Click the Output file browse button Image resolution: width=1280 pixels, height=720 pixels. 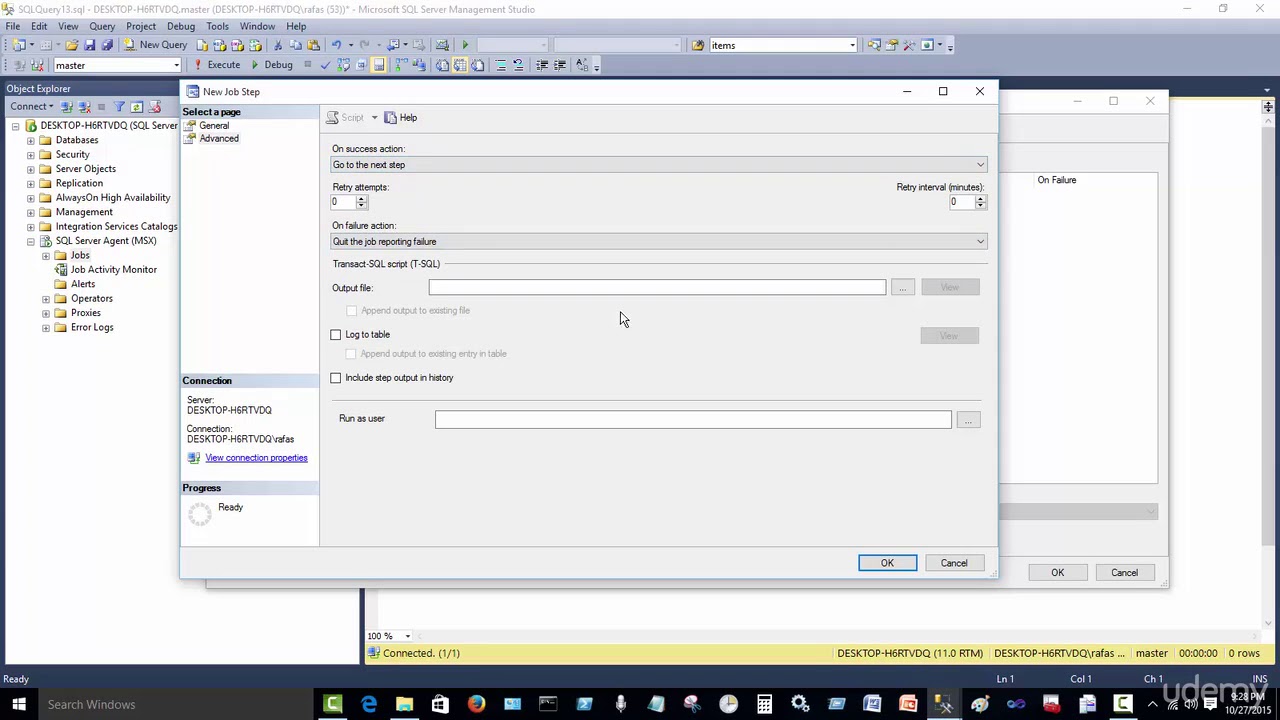coord(902,288)
